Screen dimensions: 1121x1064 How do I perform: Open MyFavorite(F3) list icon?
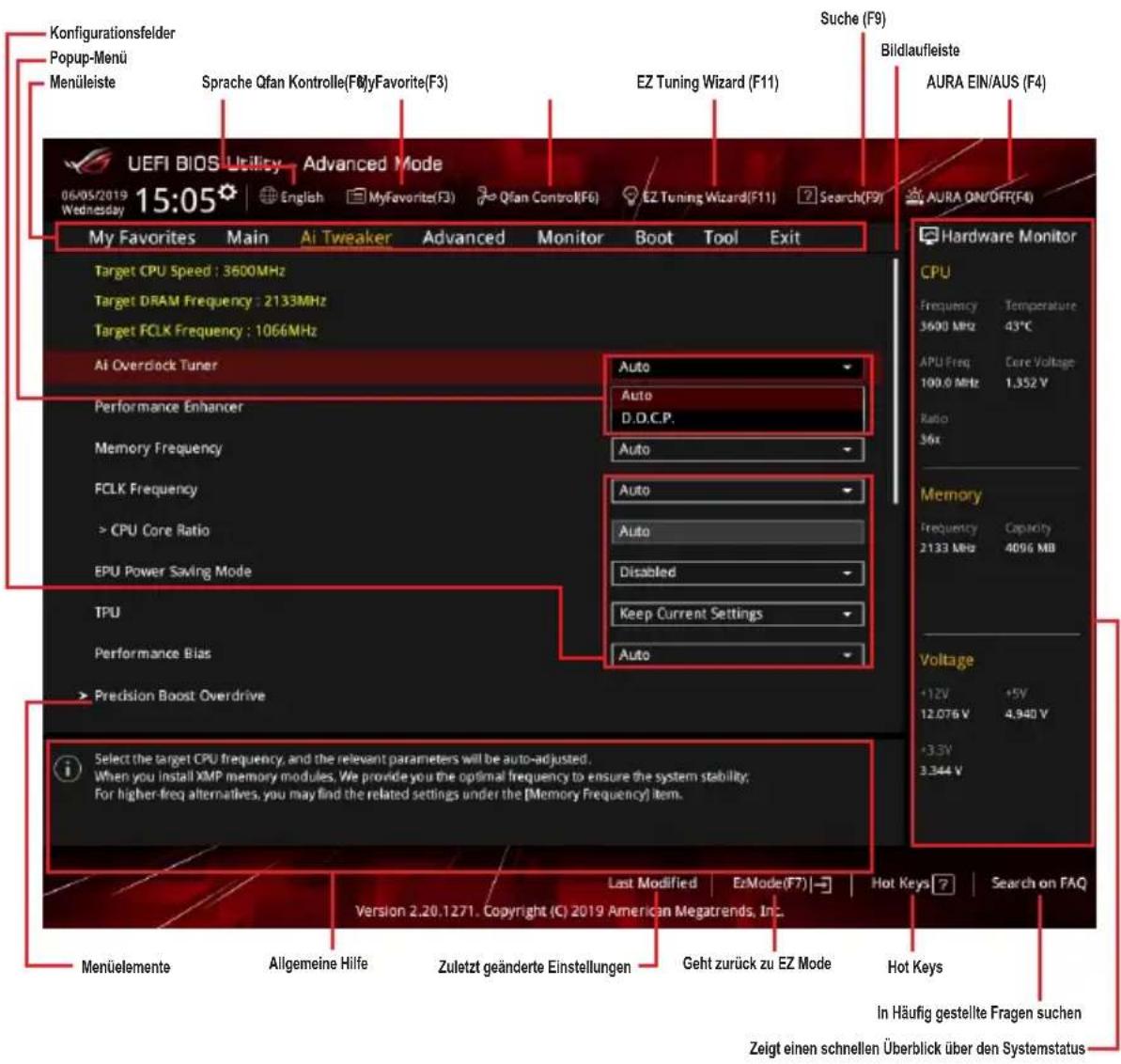pyautogui.click(x=355, y=196)
